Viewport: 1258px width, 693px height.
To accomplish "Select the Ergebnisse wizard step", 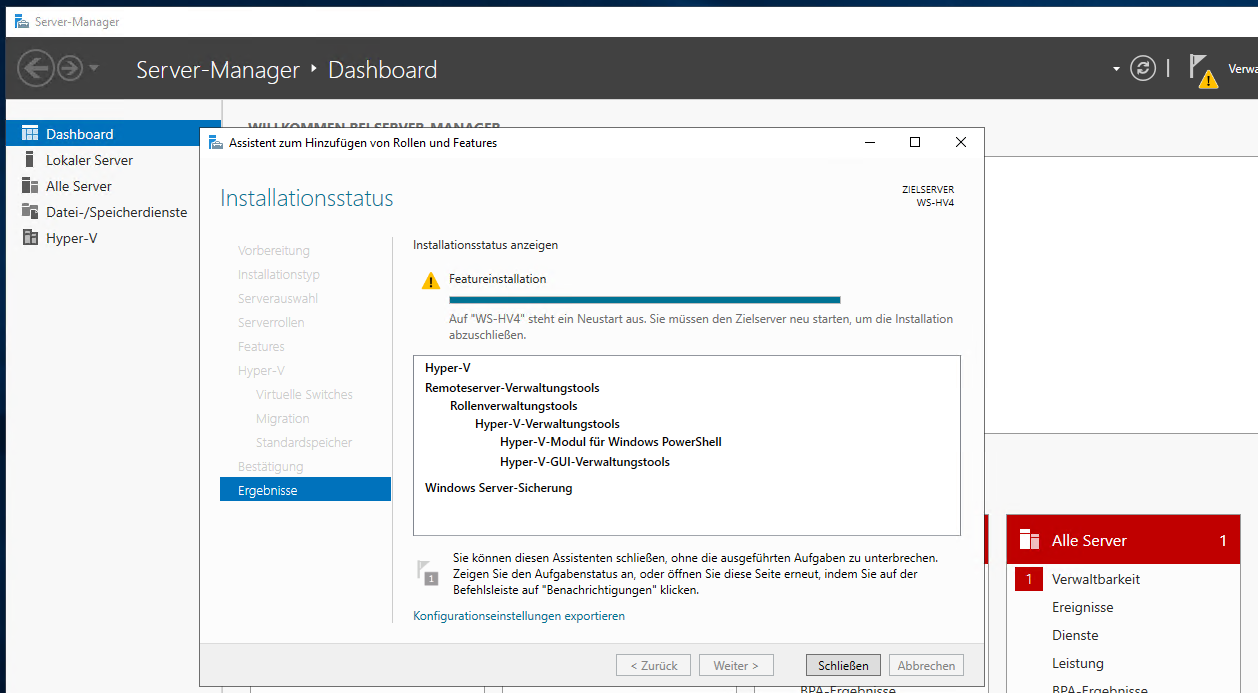I will click(x=305, y=490).
